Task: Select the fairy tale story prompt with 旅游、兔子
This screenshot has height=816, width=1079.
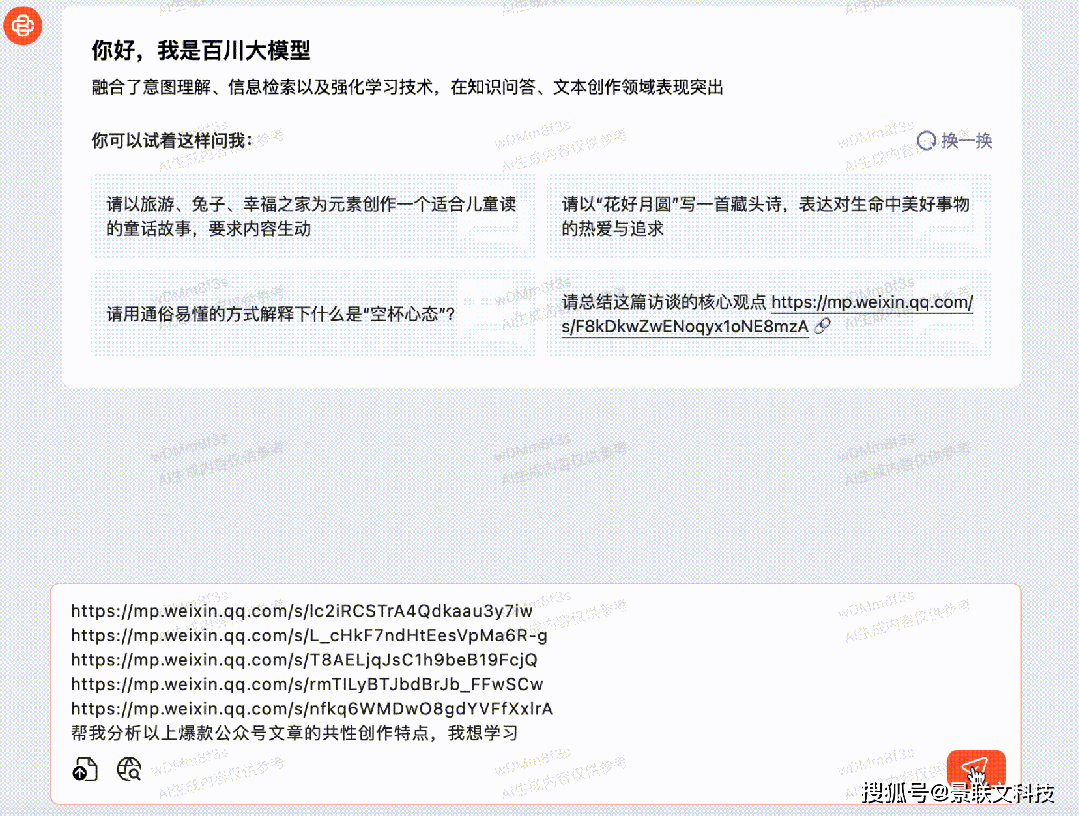Action: click(x=314, y=216)
